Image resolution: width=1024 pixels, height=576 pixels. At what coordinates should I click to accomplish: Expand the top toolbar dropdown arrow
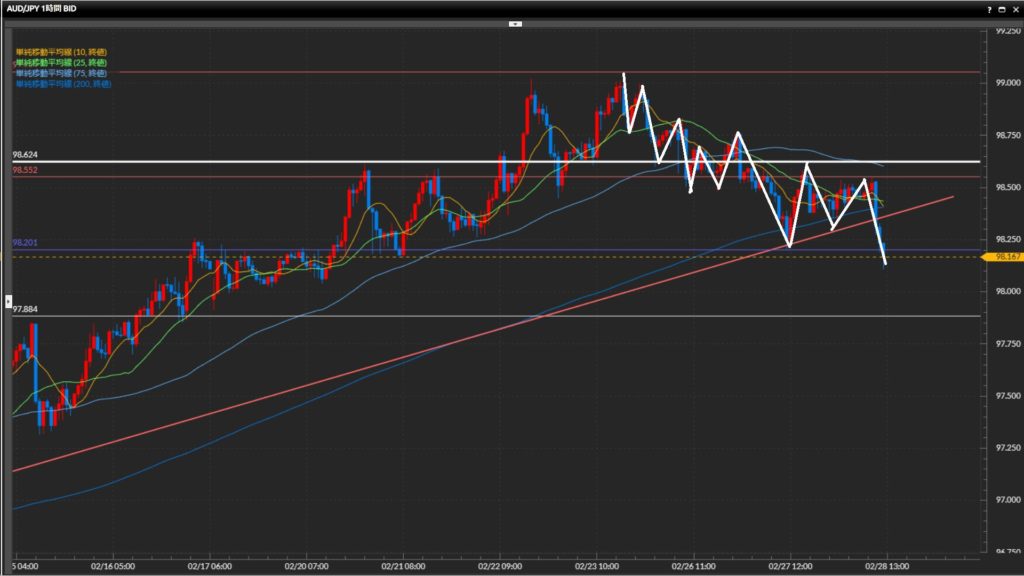[x=515, y=22]
